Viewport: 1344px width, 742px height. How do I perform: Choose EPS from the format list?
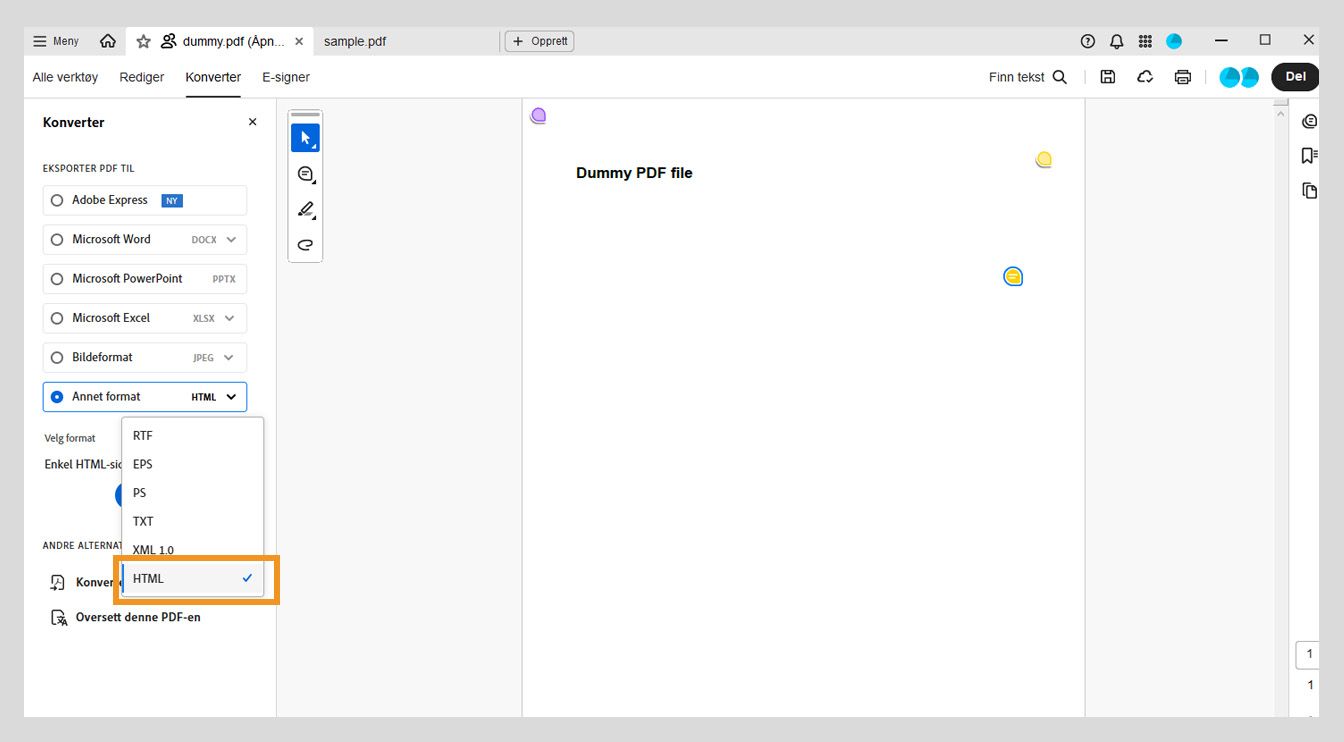[192, 464]
